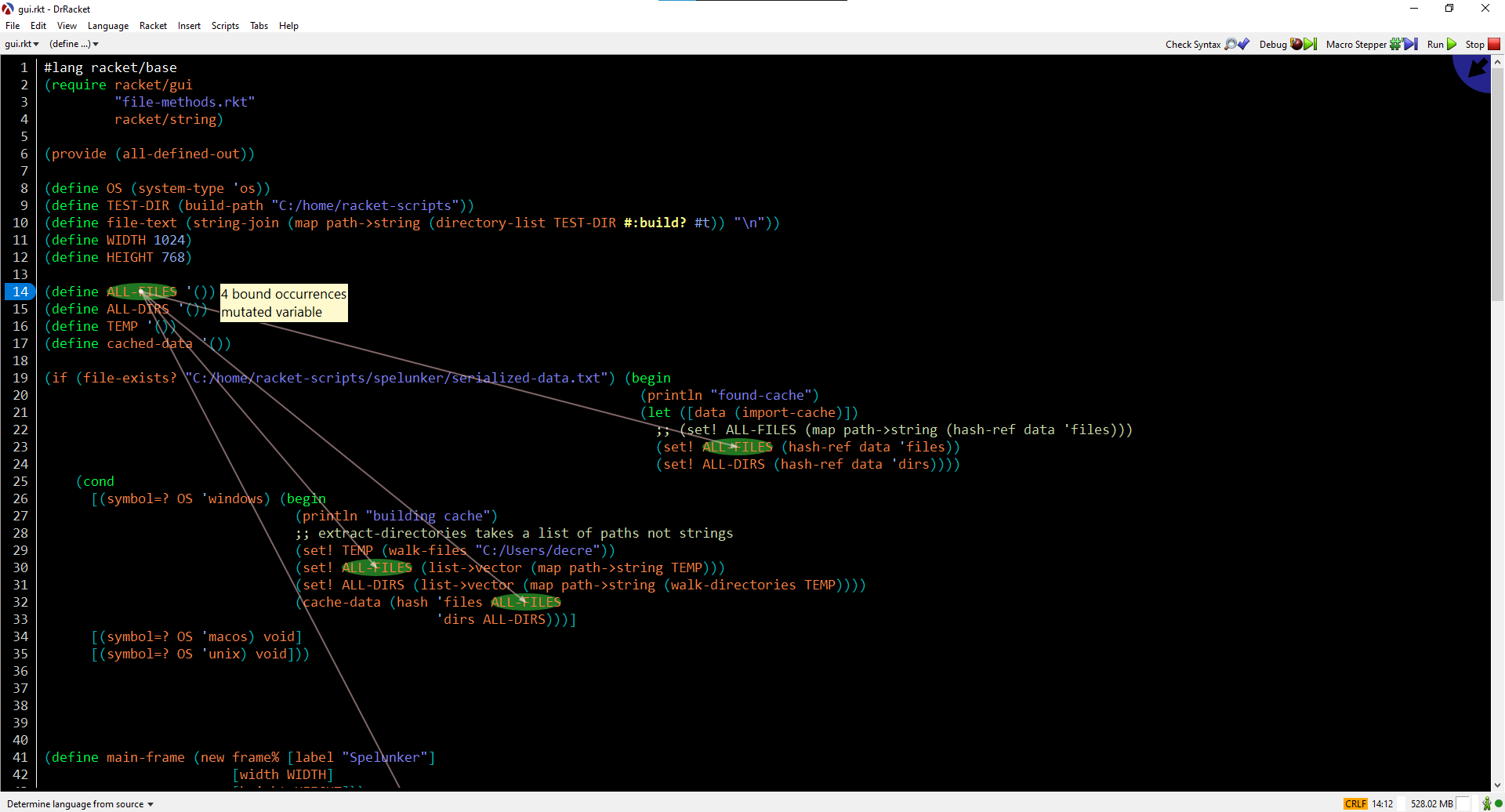
Task: Toggle the CRLF line-ending indicator
Action: [x=1356, y=803]
